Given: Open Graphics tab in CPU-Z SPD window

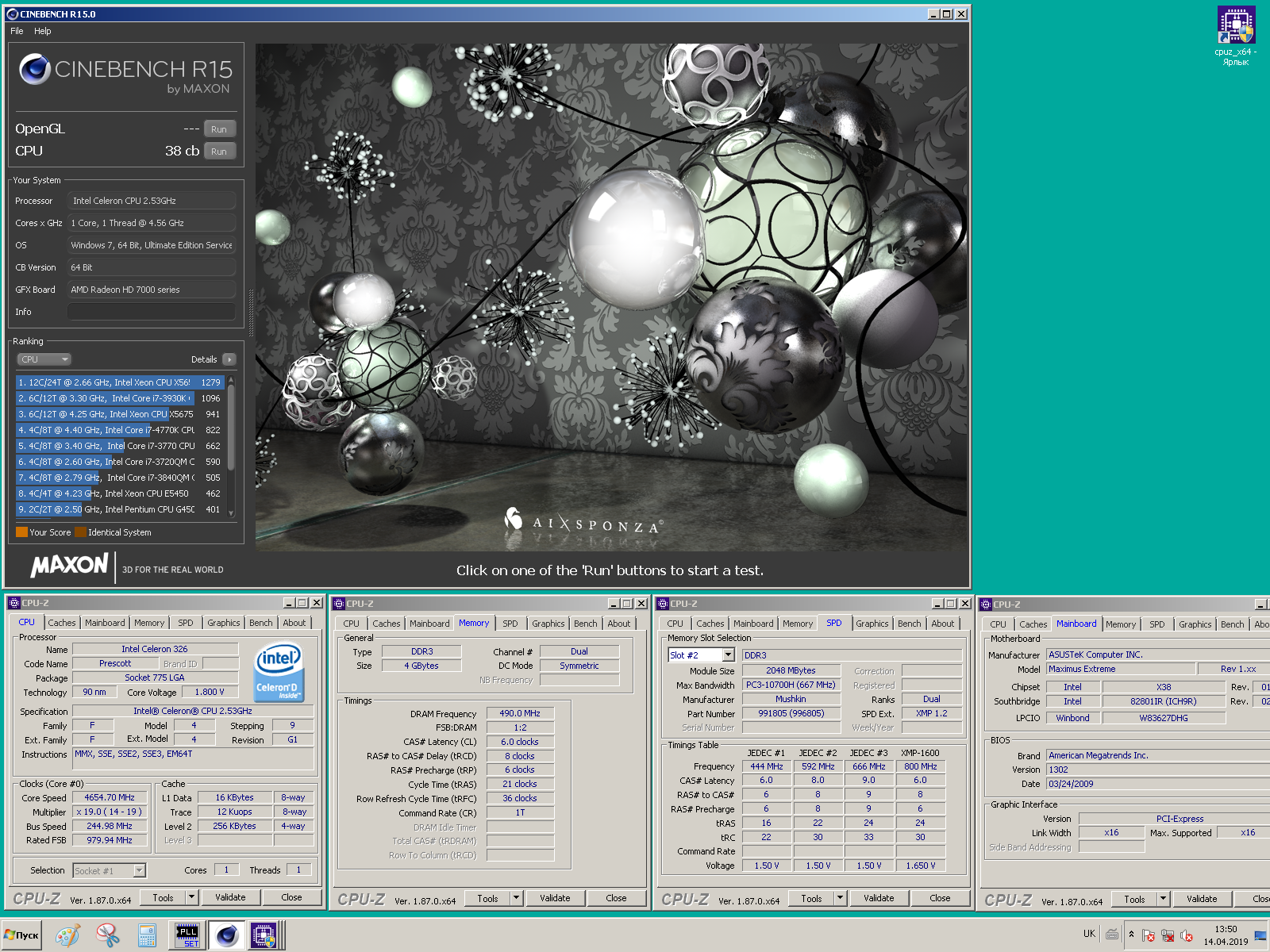Looking at the screenshot, I should tap(872, 624).
